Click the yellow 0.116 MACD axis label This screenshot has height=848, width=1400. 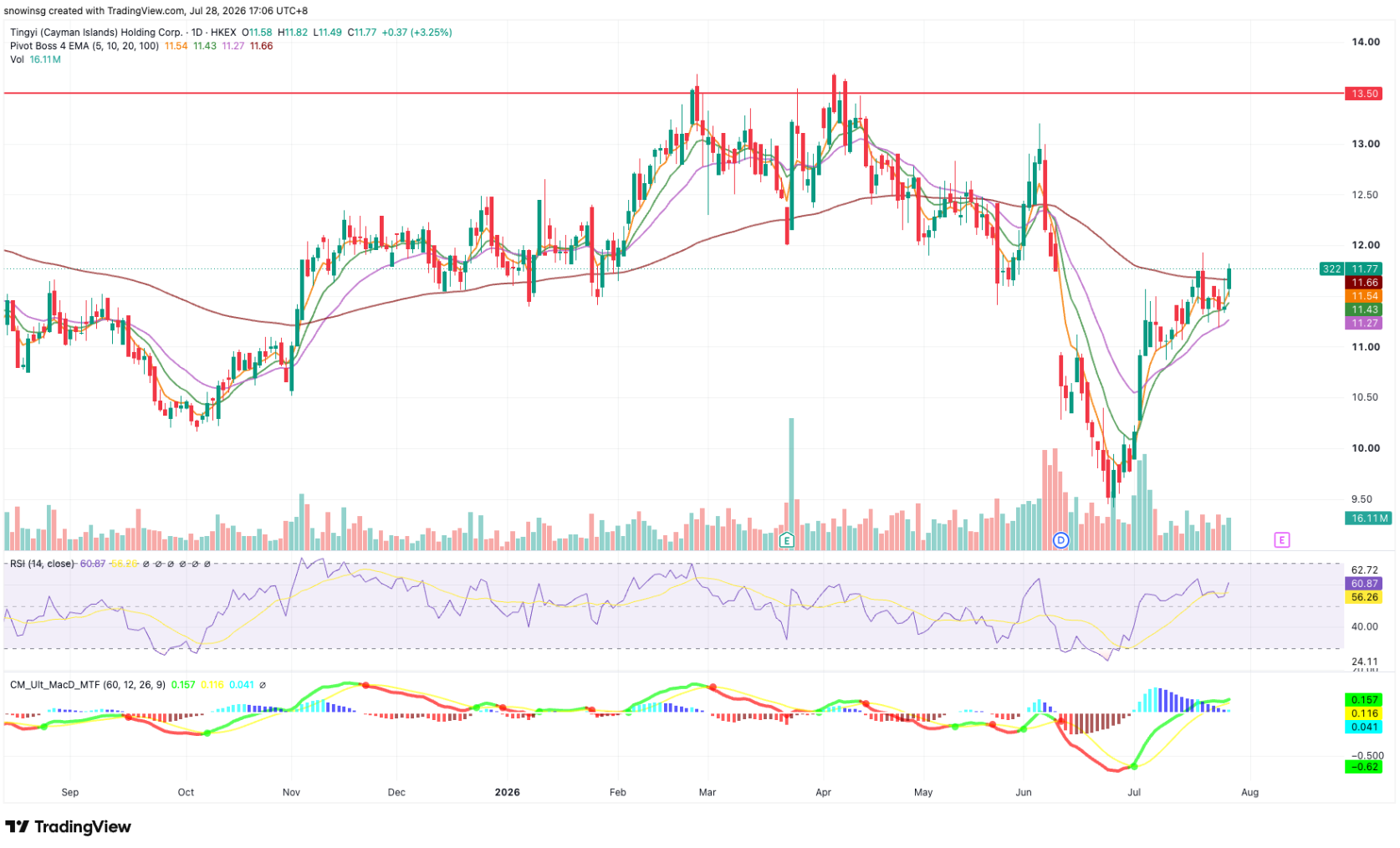pyautogui.click(x=1364, y=713)
